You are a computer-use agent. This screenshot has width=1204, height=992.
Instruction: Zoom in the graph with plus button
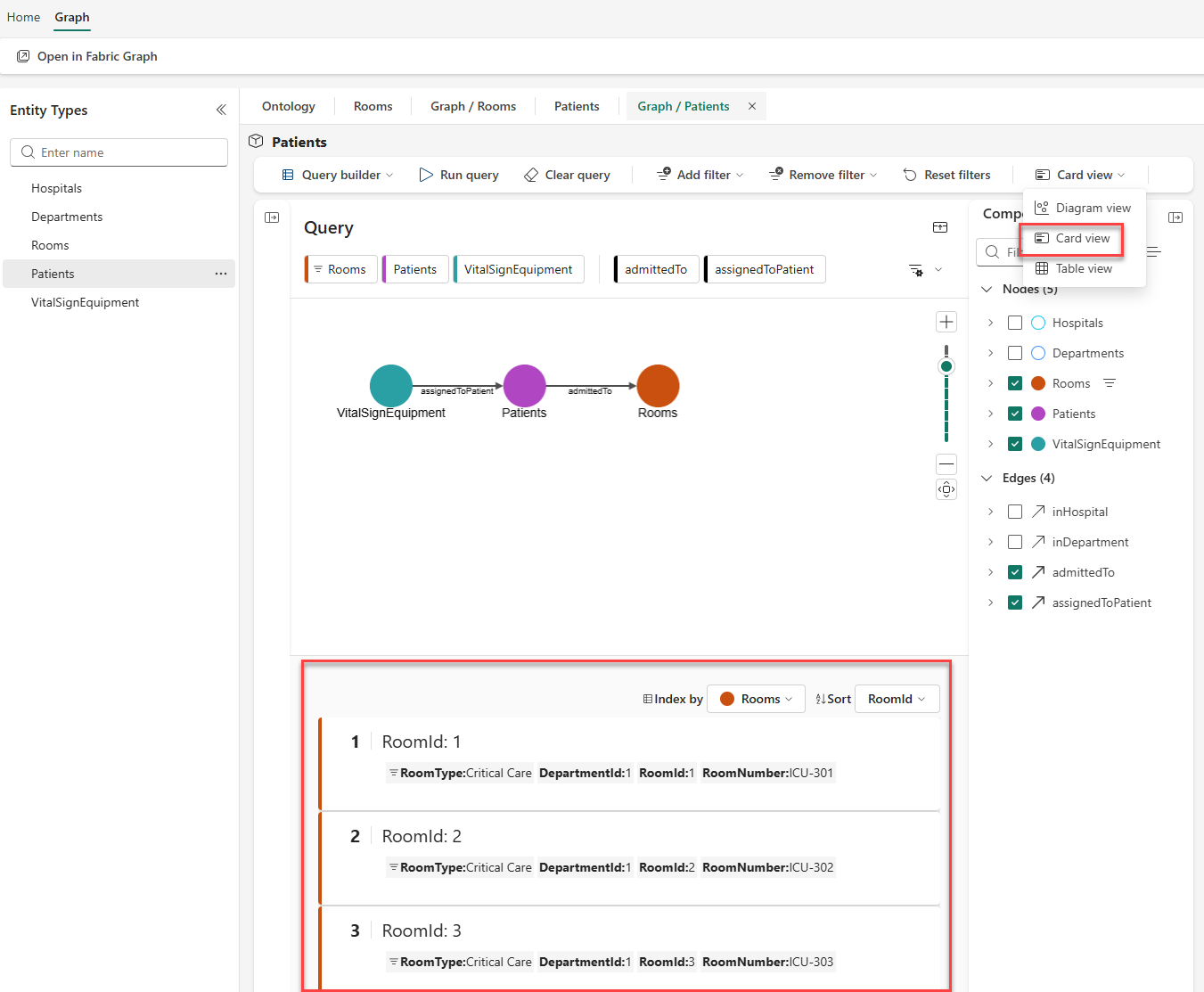pyautogui.click(x=946, y=322)
